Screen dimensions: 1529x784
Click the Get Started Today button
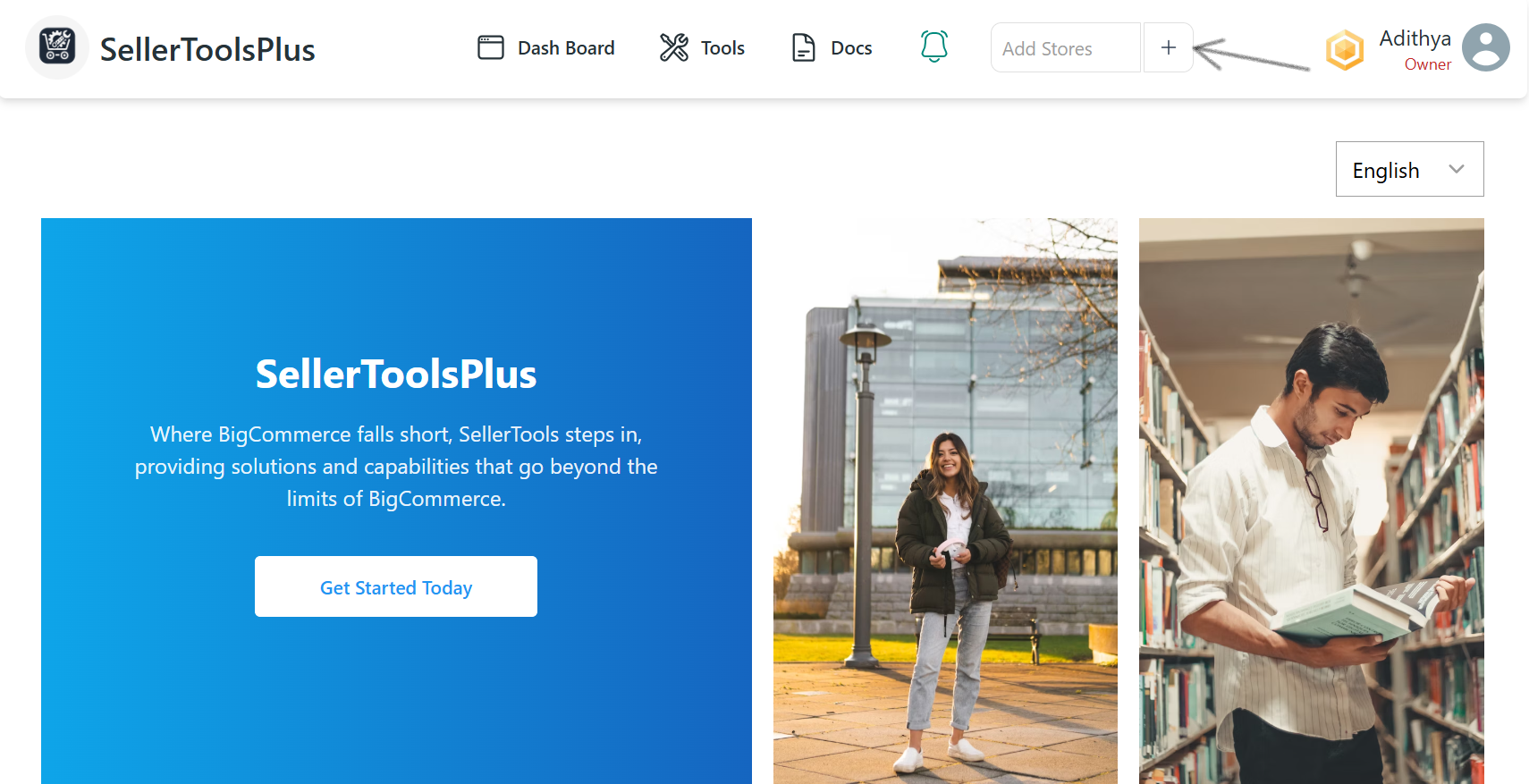(396, 586)
